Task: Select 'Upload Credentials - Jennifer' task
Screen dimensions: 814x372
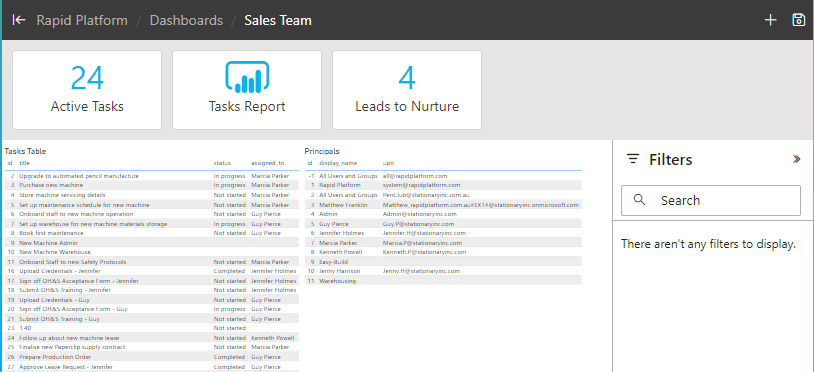Action: pos(152,271)
